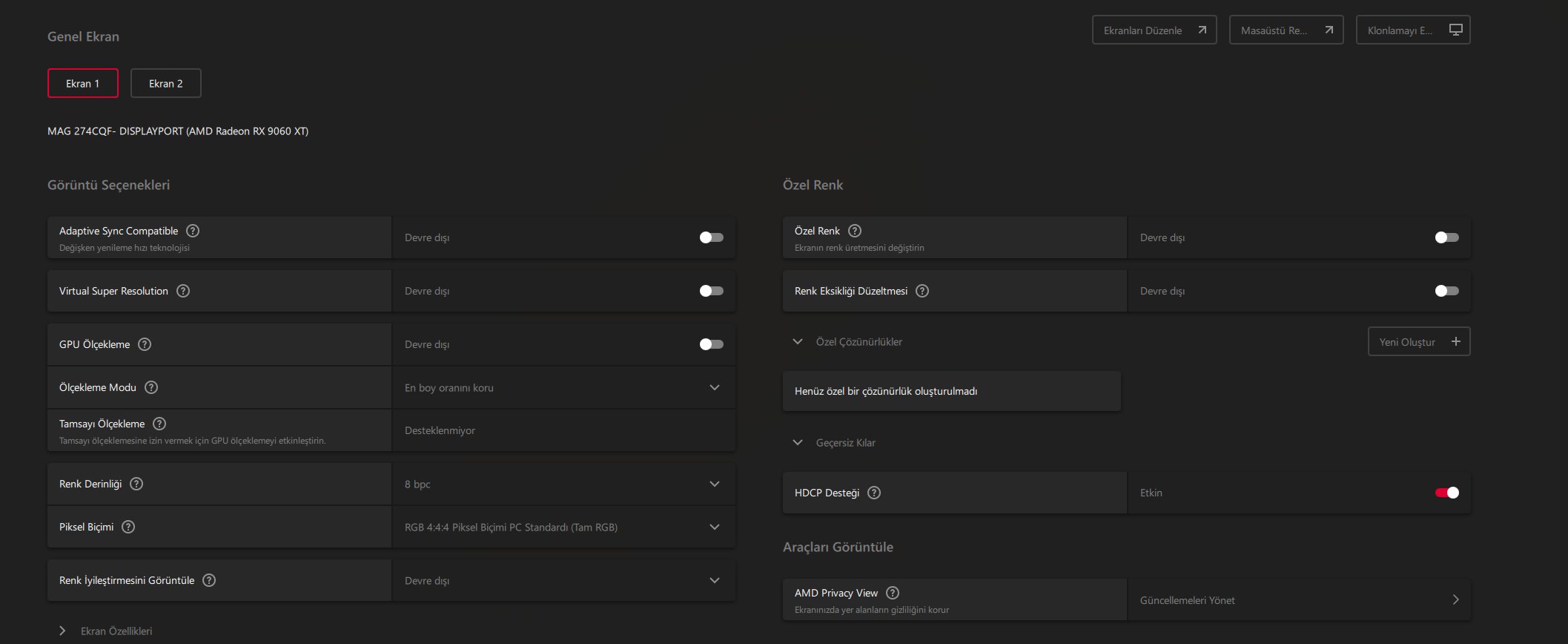Enable the Özel Renk switch

tap(1446, 237)
